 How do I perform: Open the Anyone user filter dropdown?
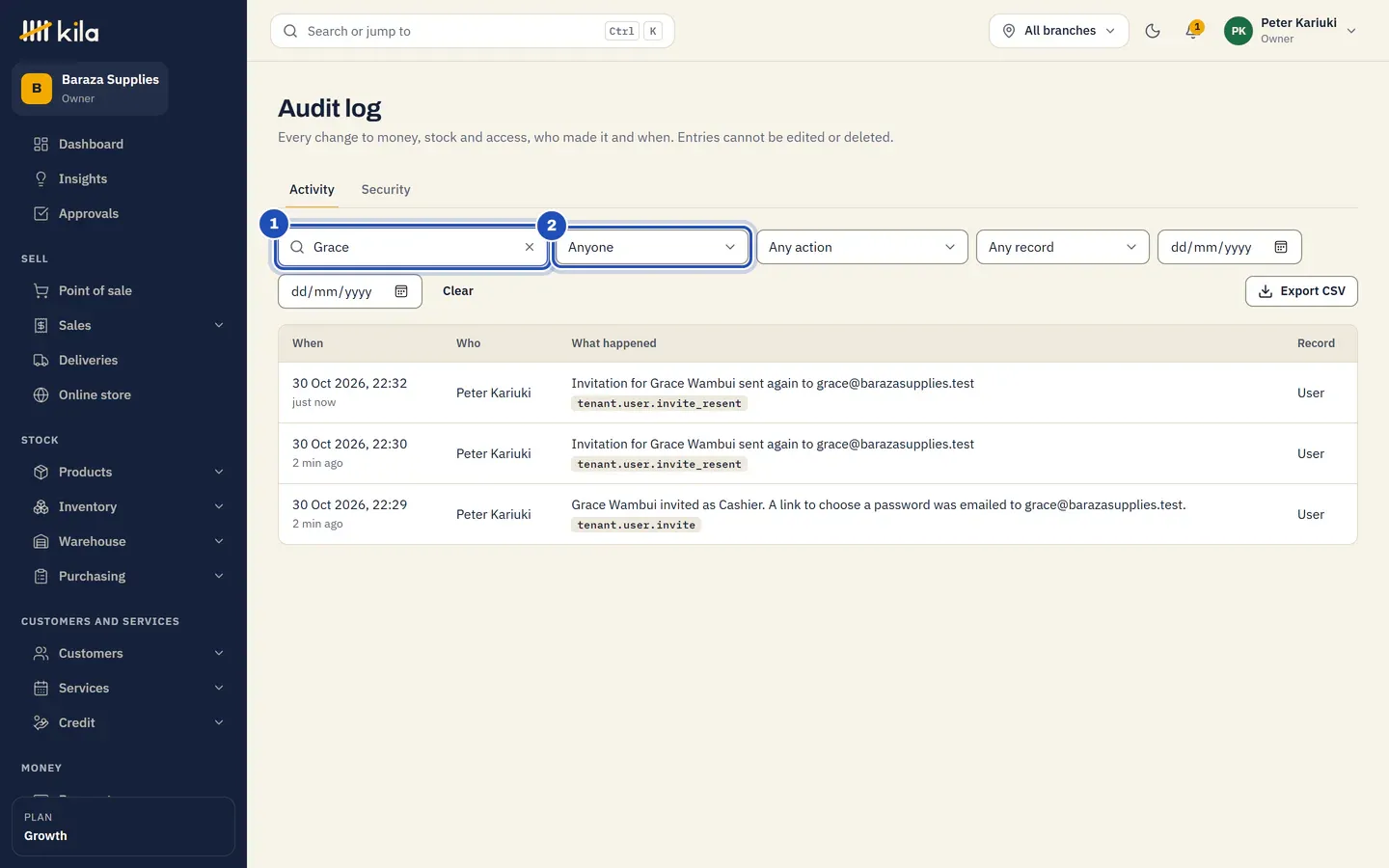pos(652,247)
